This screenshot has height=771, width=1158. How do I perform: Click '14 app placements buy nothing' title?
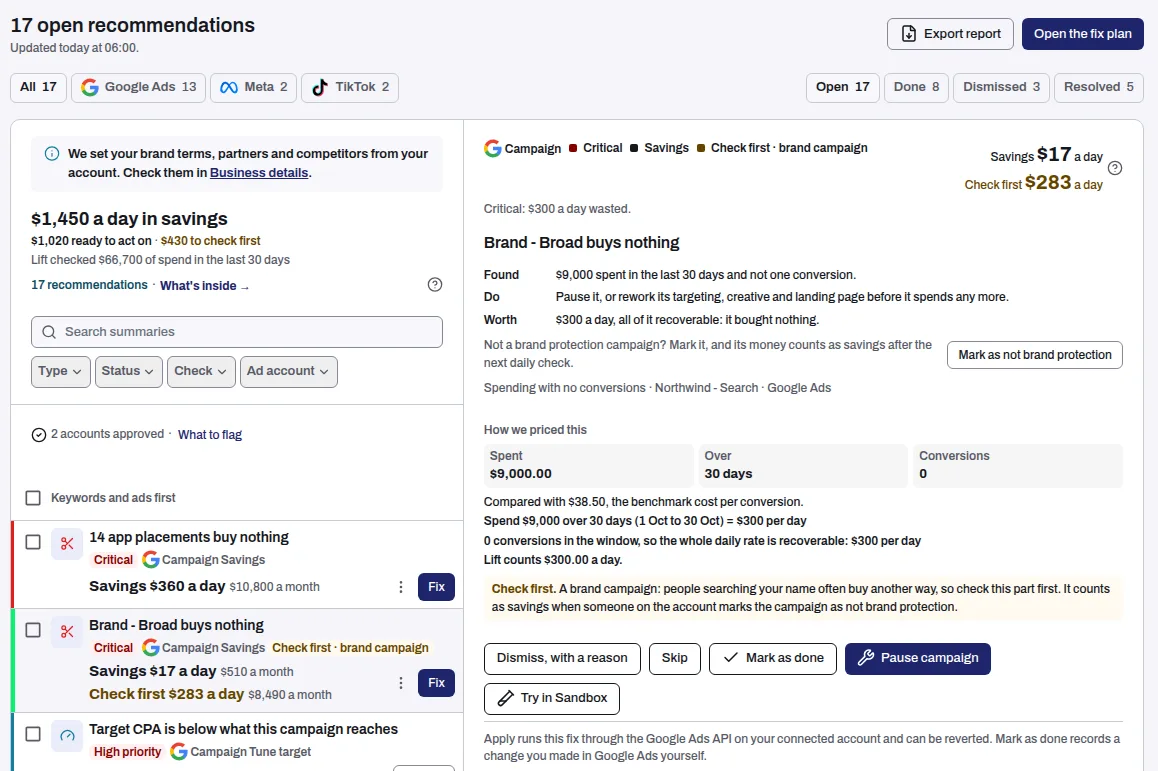[189, 538]
